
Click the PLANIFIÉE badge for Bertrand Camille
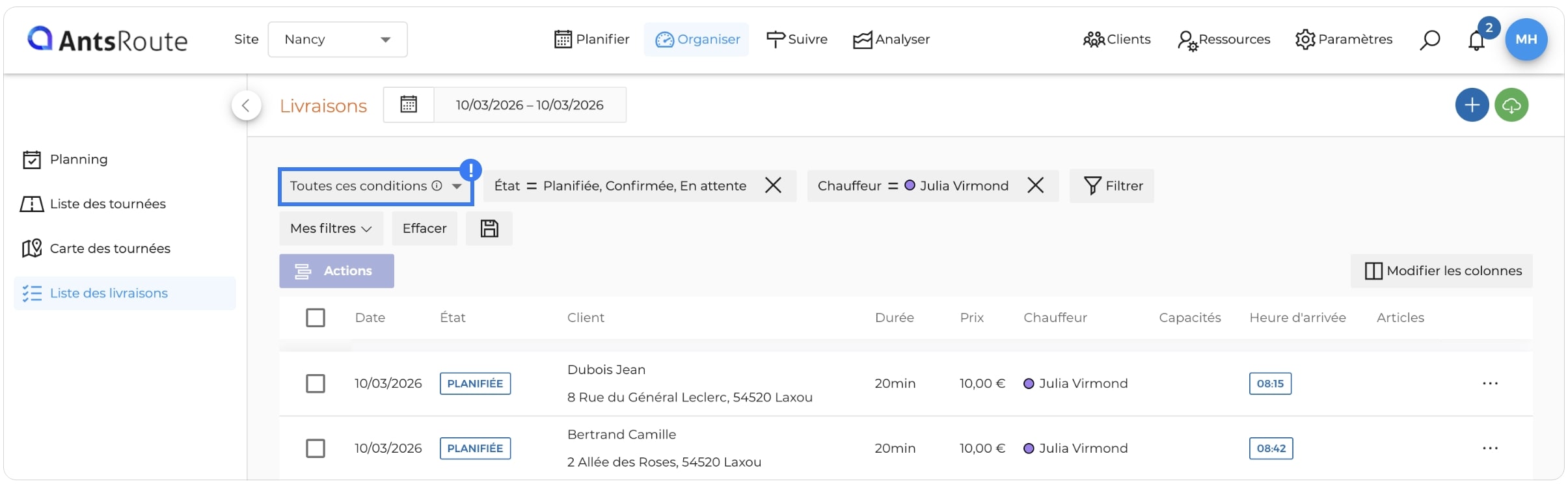click(476, 449)
